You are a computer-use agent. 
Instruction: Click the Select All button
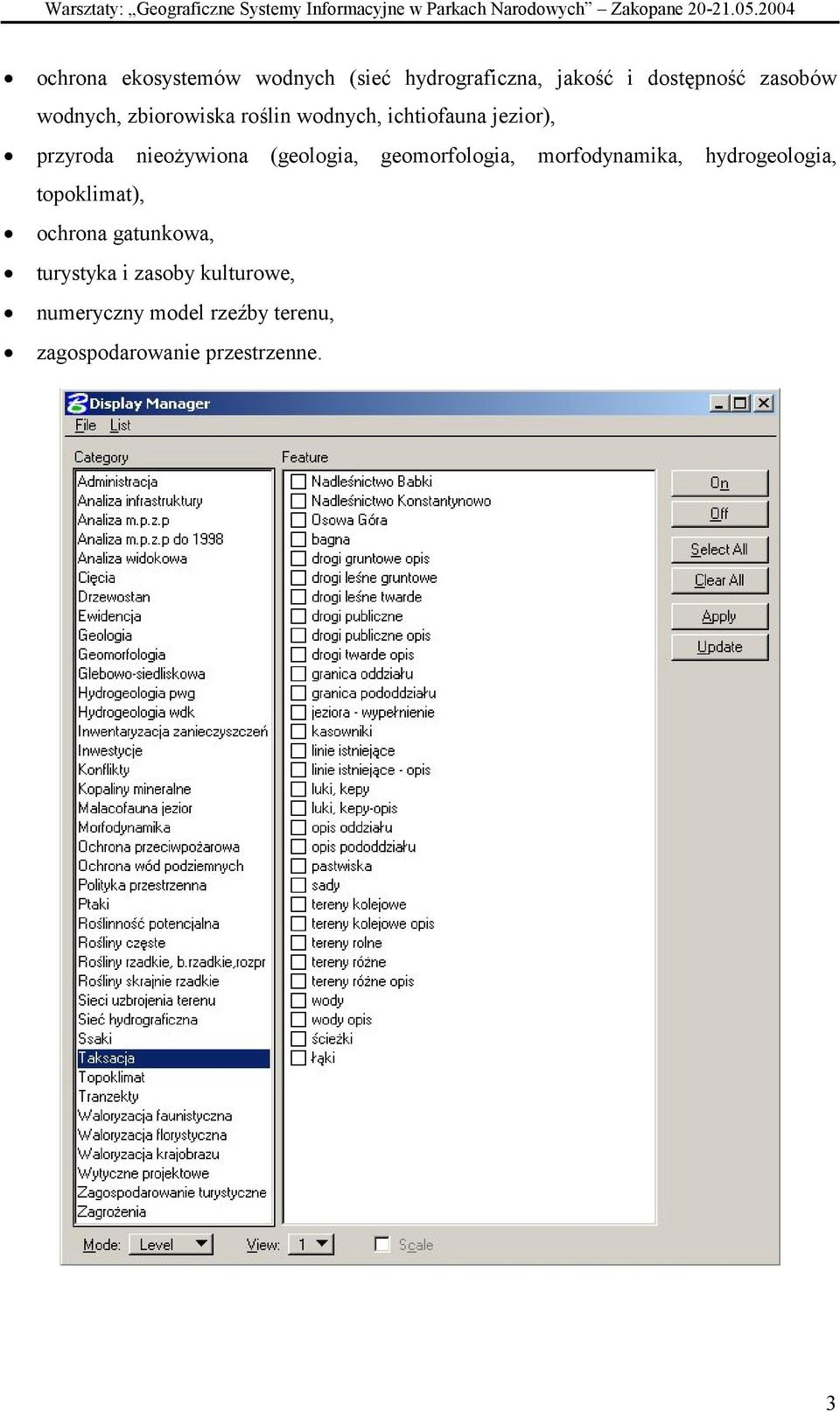[719, 550]
